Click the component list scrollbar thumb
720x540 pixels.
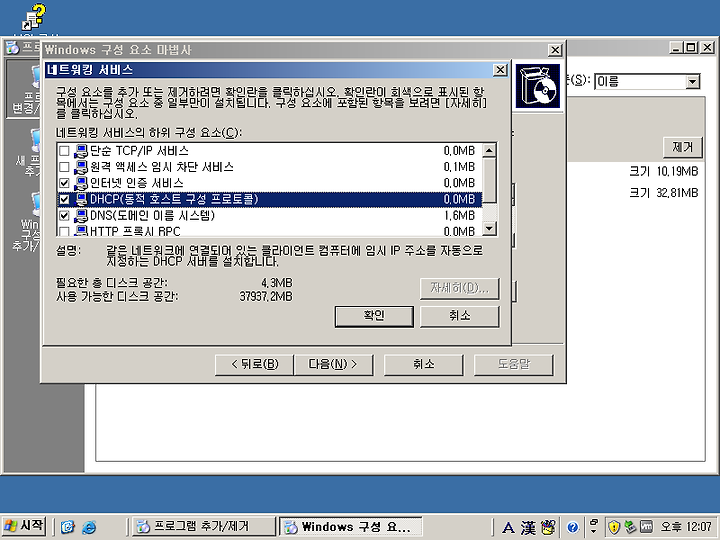pos(490,180)
